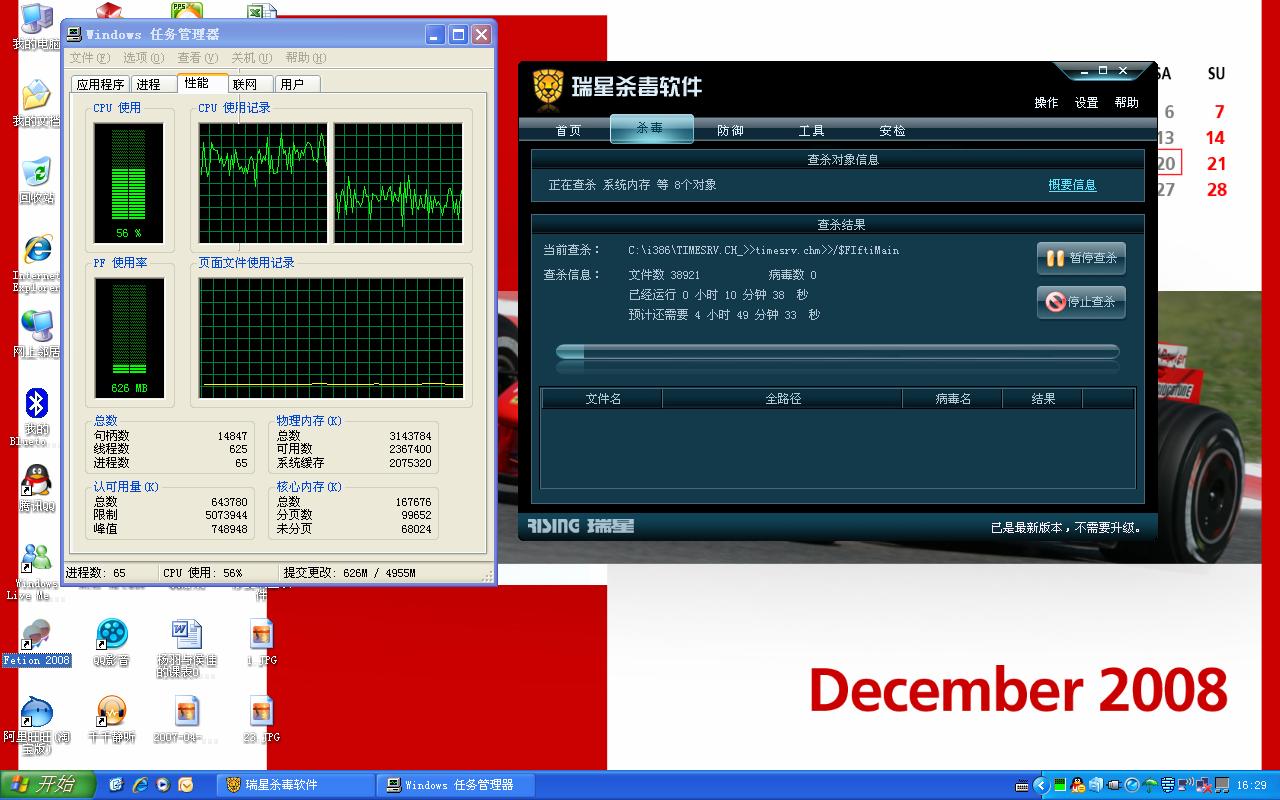1280x800 pixels.
Task: Open the 关机 menu in Task Manager
Action: tap(251, 58)
